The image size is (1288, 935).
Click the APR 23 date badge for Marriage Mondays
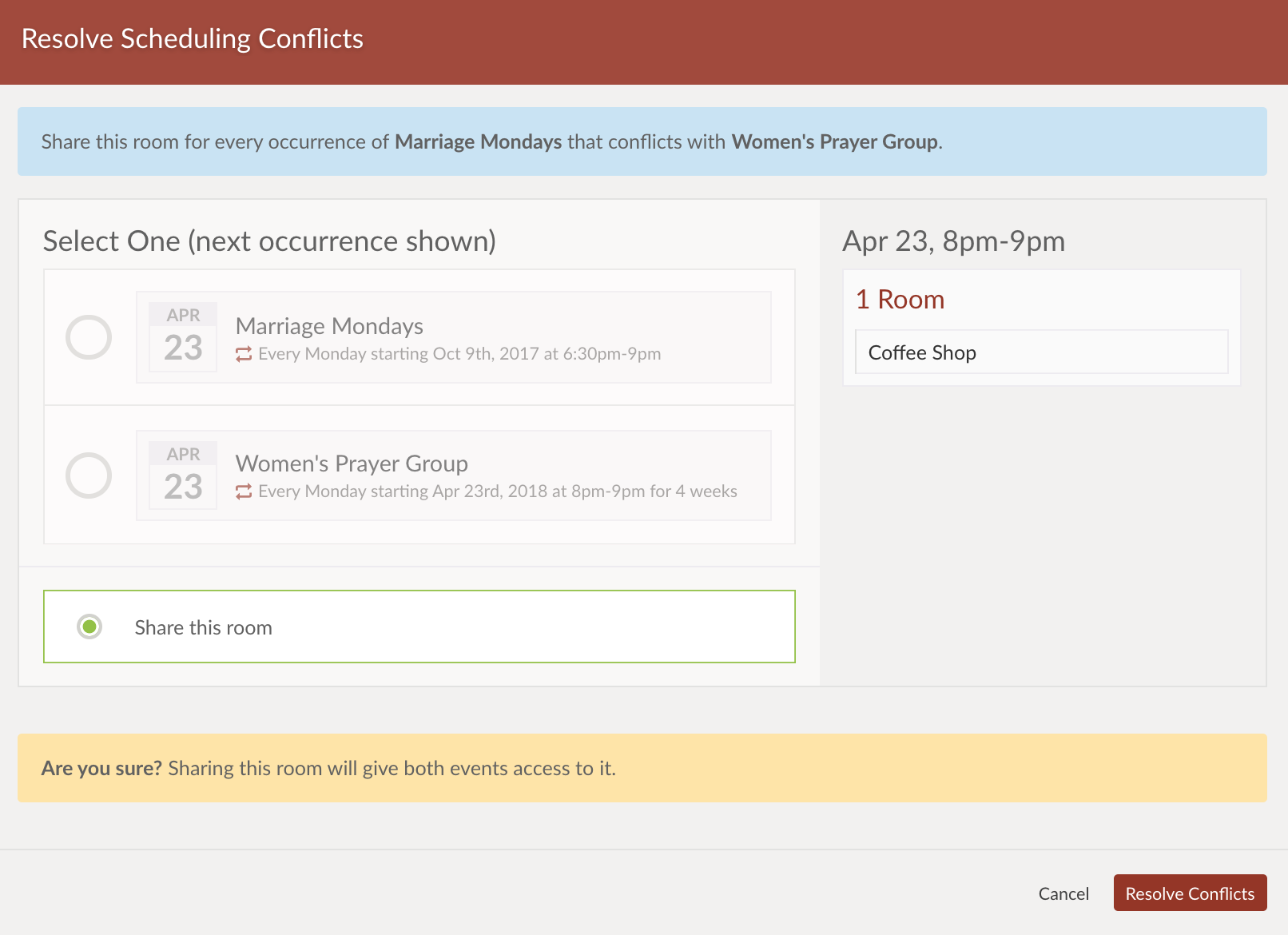183,337
